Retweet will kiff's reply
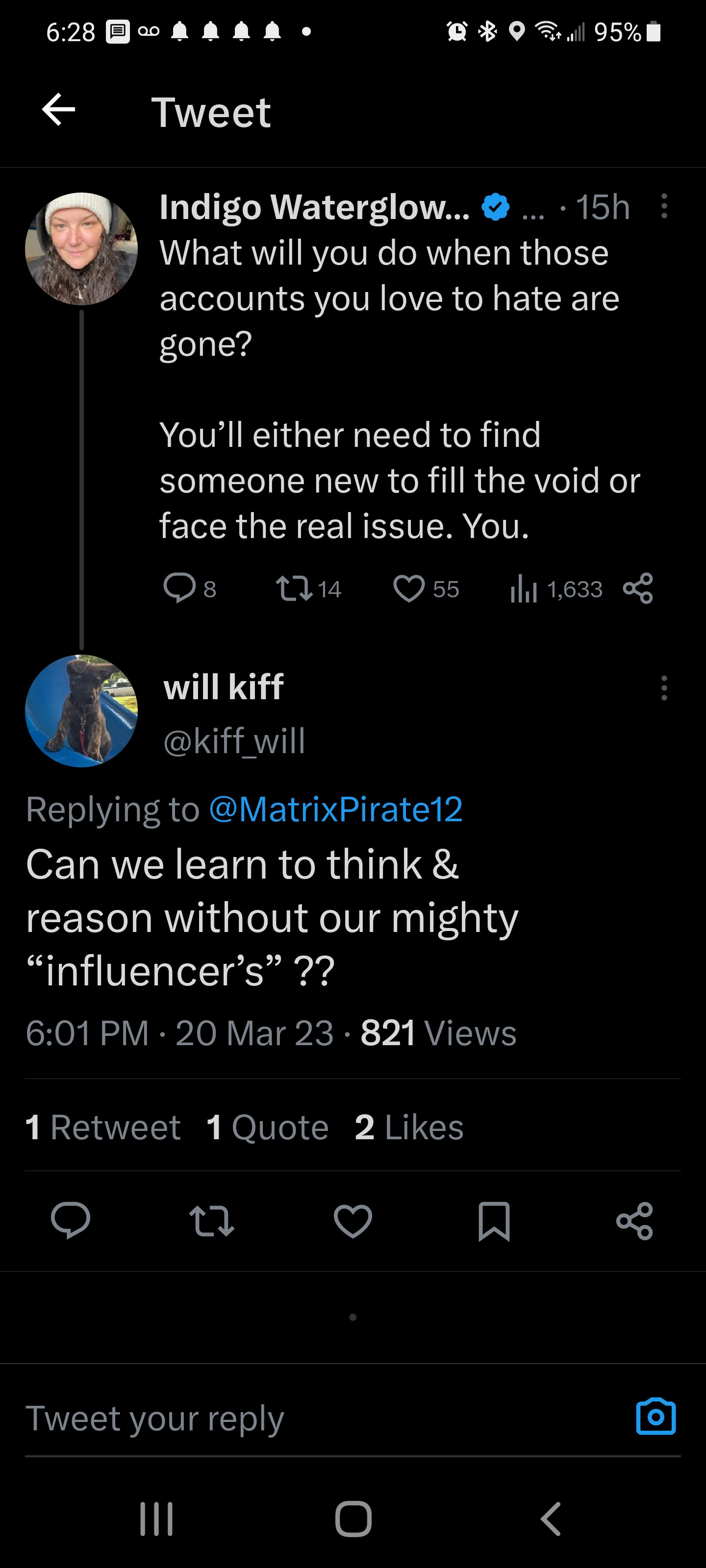706x1568 pixels. (211, 1220)
